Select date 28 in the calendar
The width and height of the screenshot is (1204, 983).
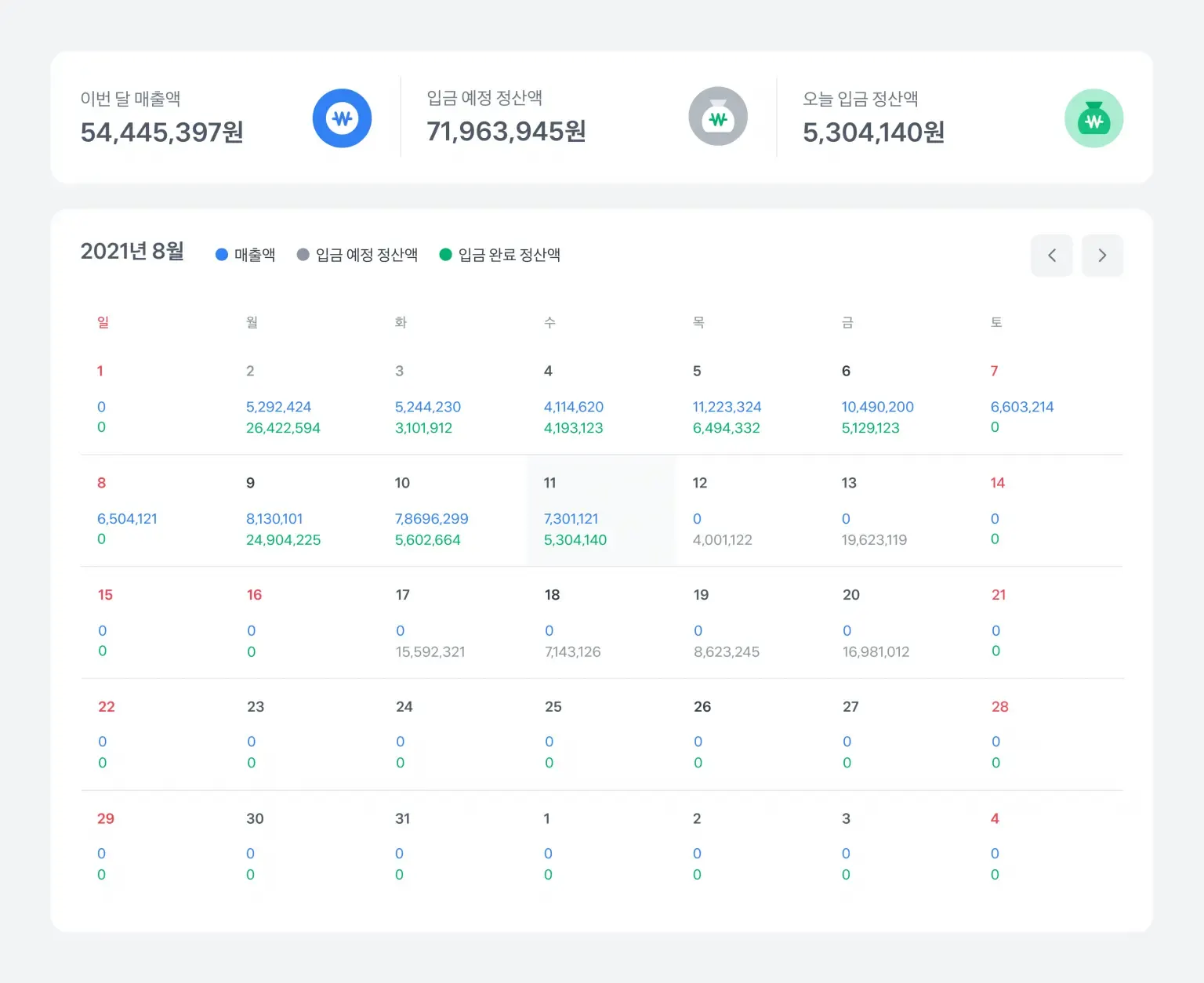1000,707
